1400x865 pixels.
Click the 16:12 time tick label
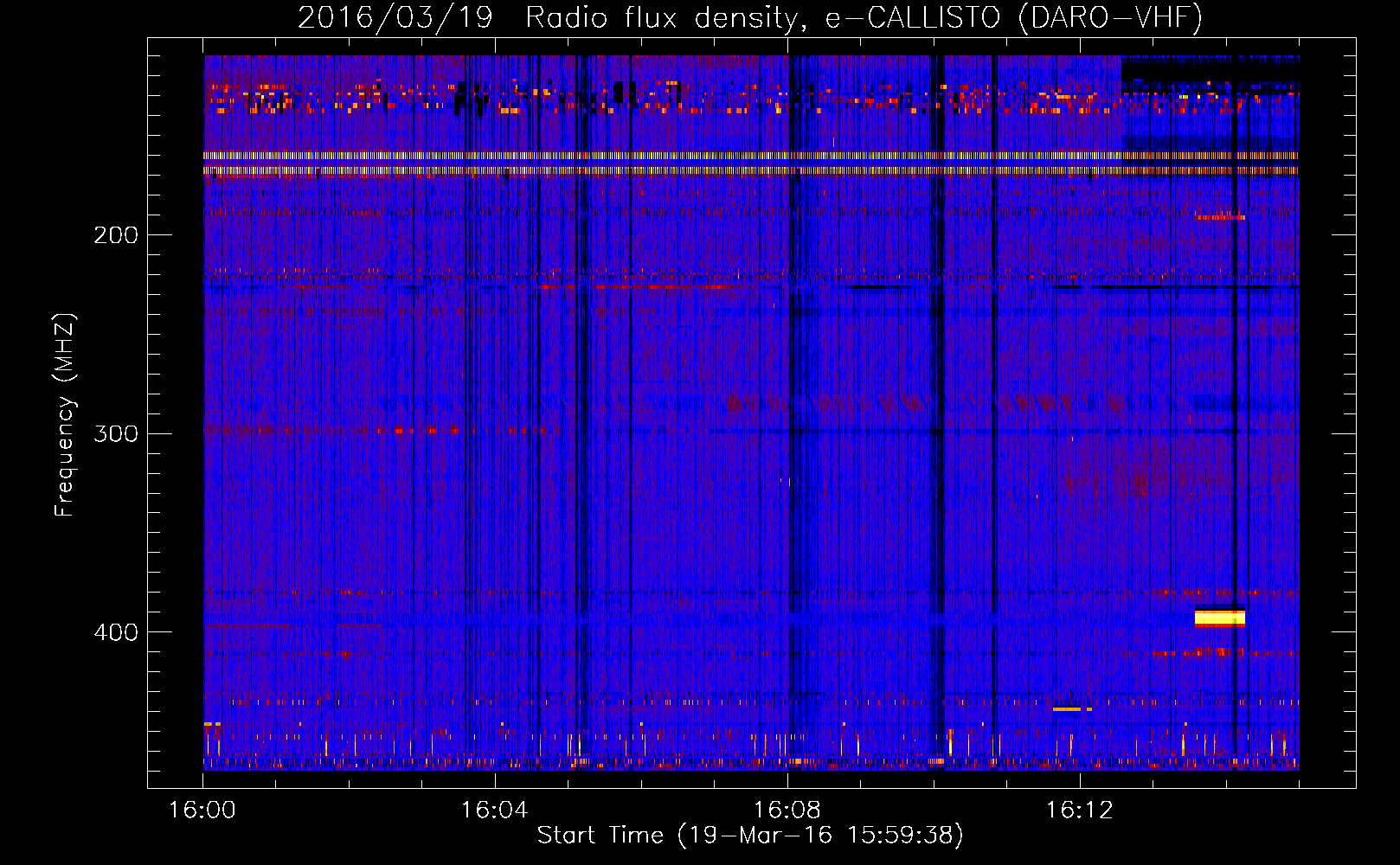1080,811
